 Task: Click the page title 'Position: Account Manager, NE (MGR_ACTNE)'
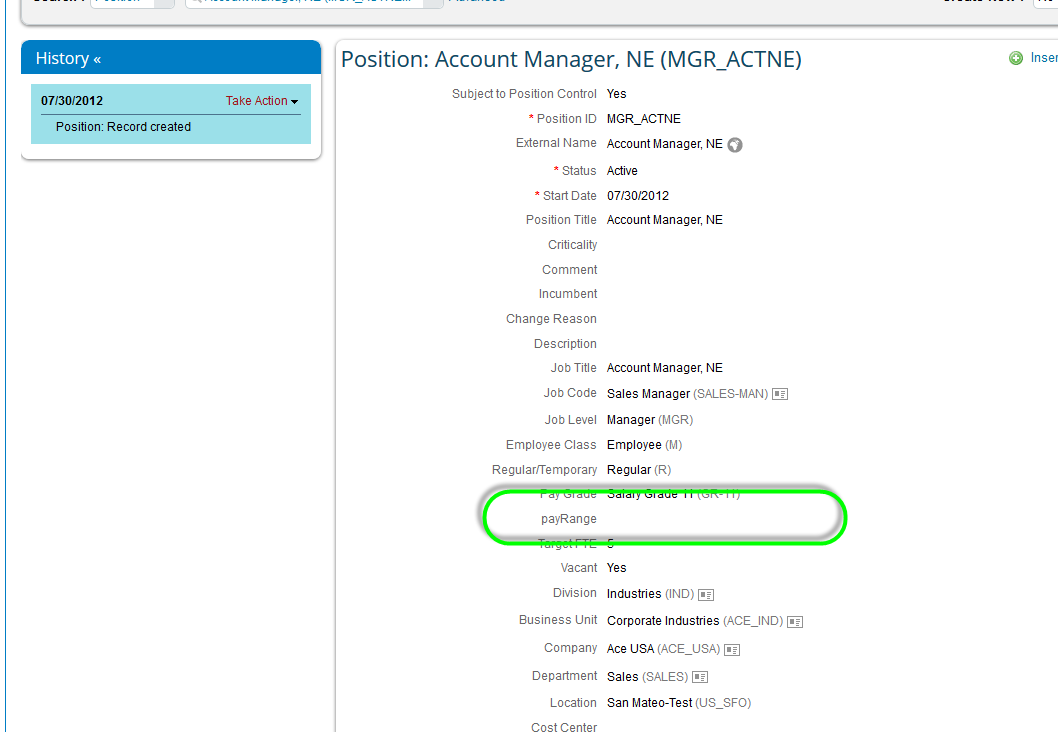571,59
